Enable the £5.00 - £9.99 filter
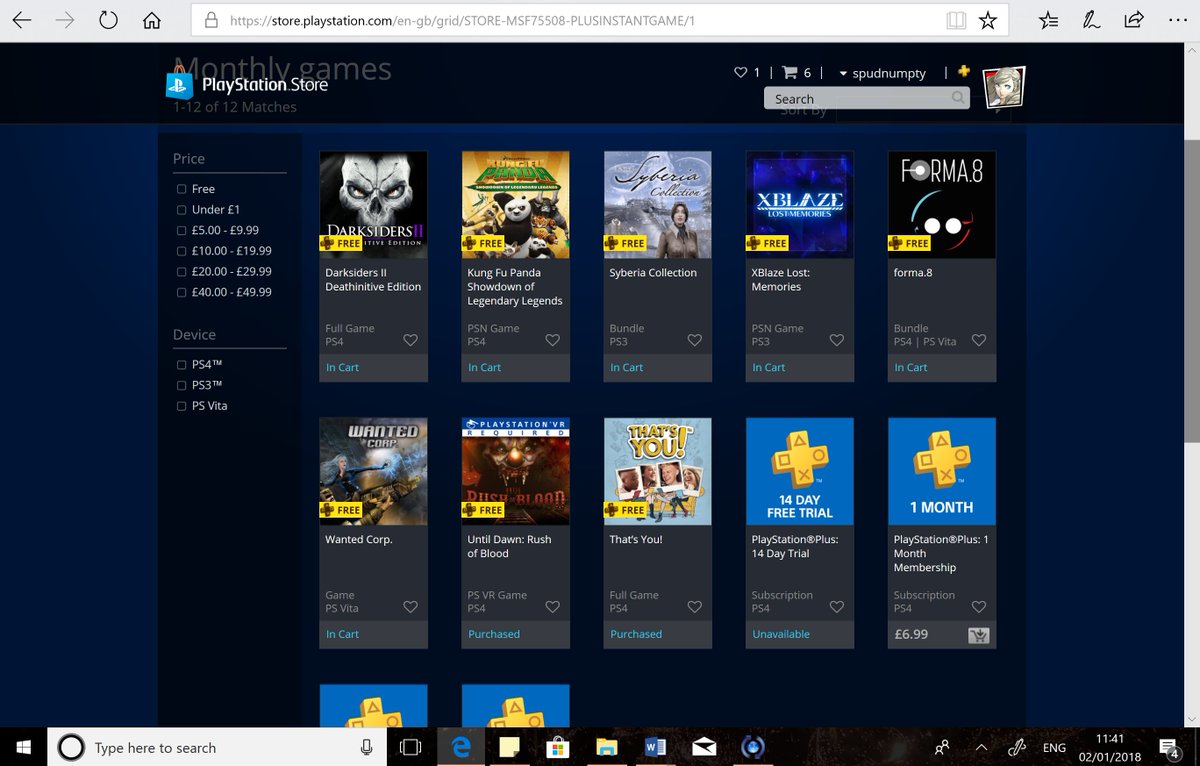 pyautogui.click(x=181, y=230)
